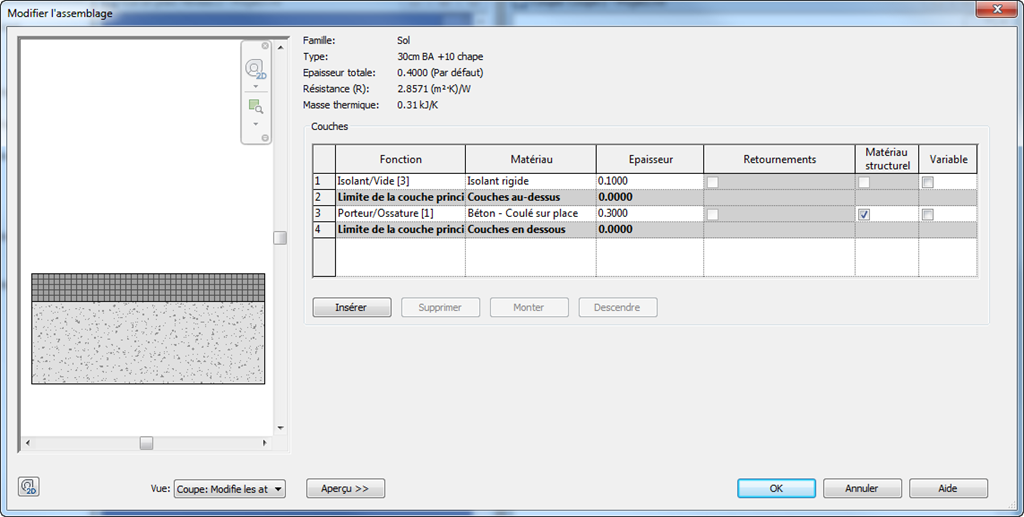The image size is (1024, 517).
Task: Close the navigation bar with its X icon
Action: [x=265, y=46]
